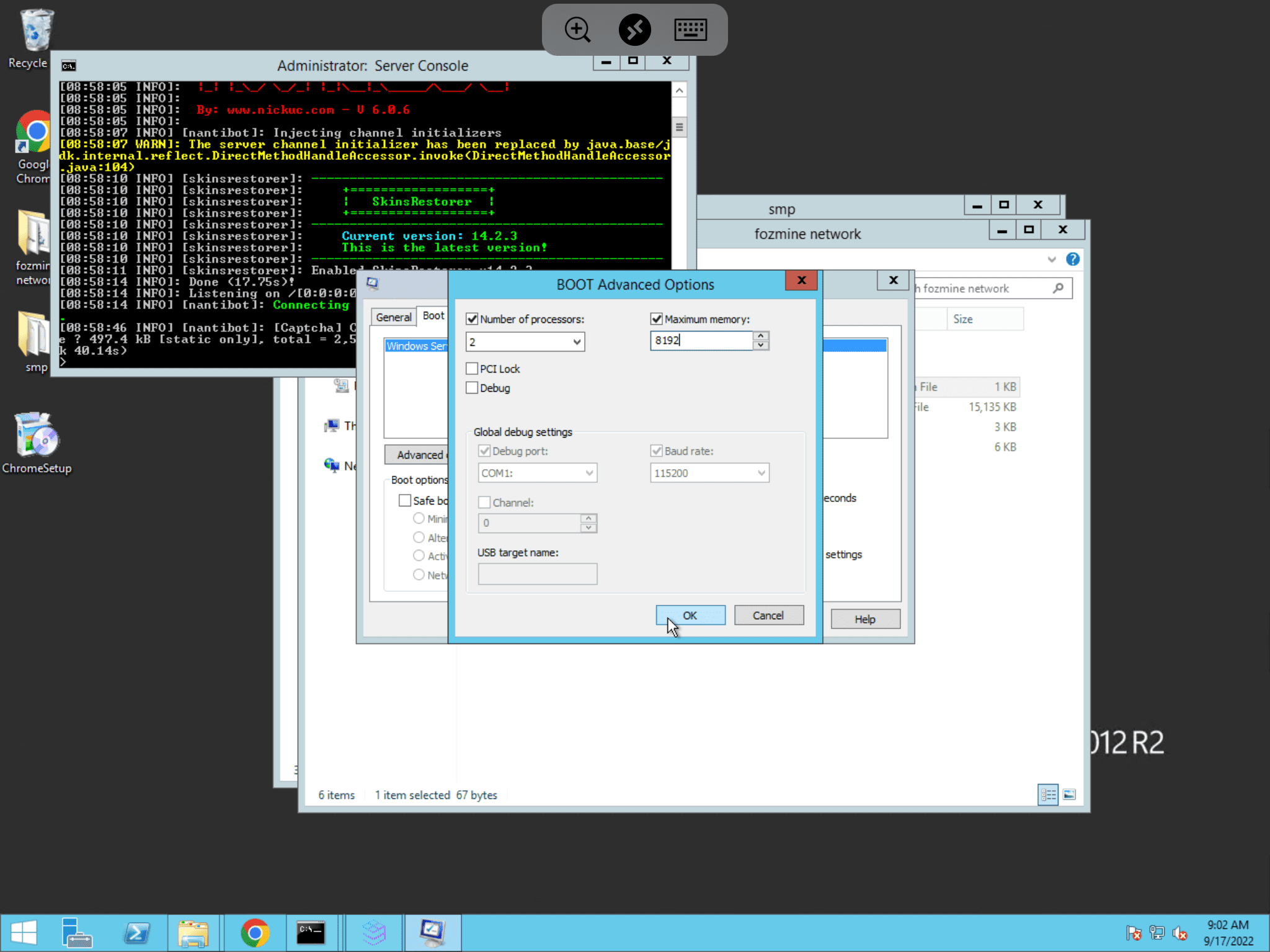Click OK in BOOT Advanced Options
This screenshot has height=952, width=1270.
[690, 615]
